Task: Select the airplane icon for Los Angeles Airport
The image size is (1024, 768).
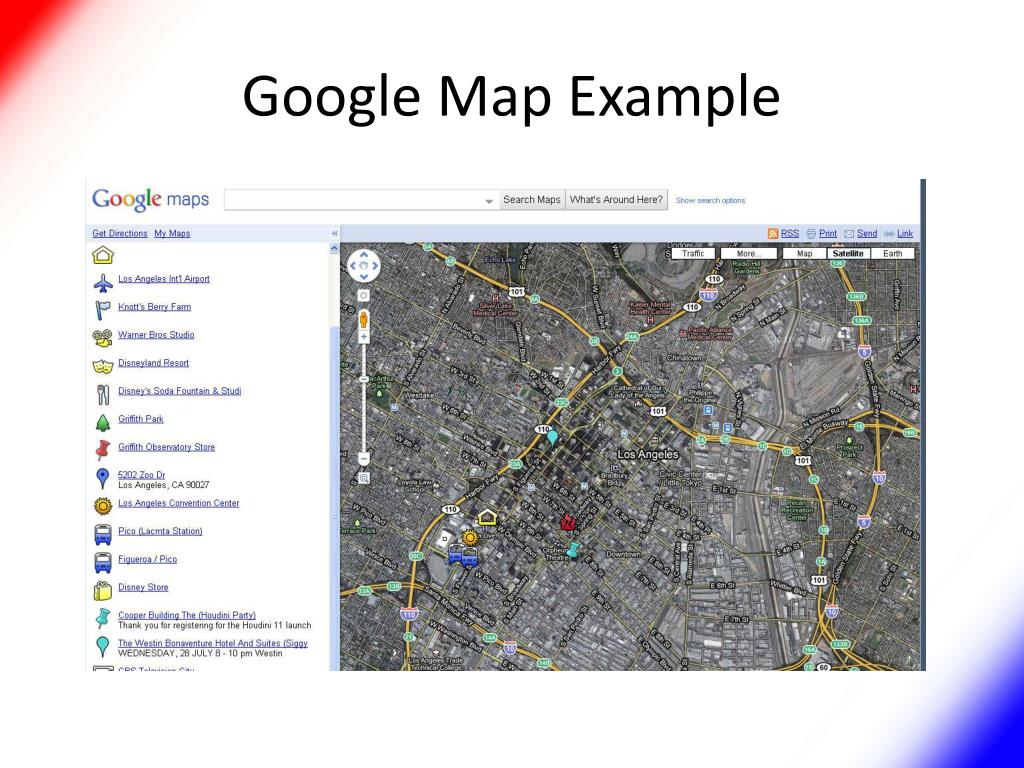Action: [103, 283]
